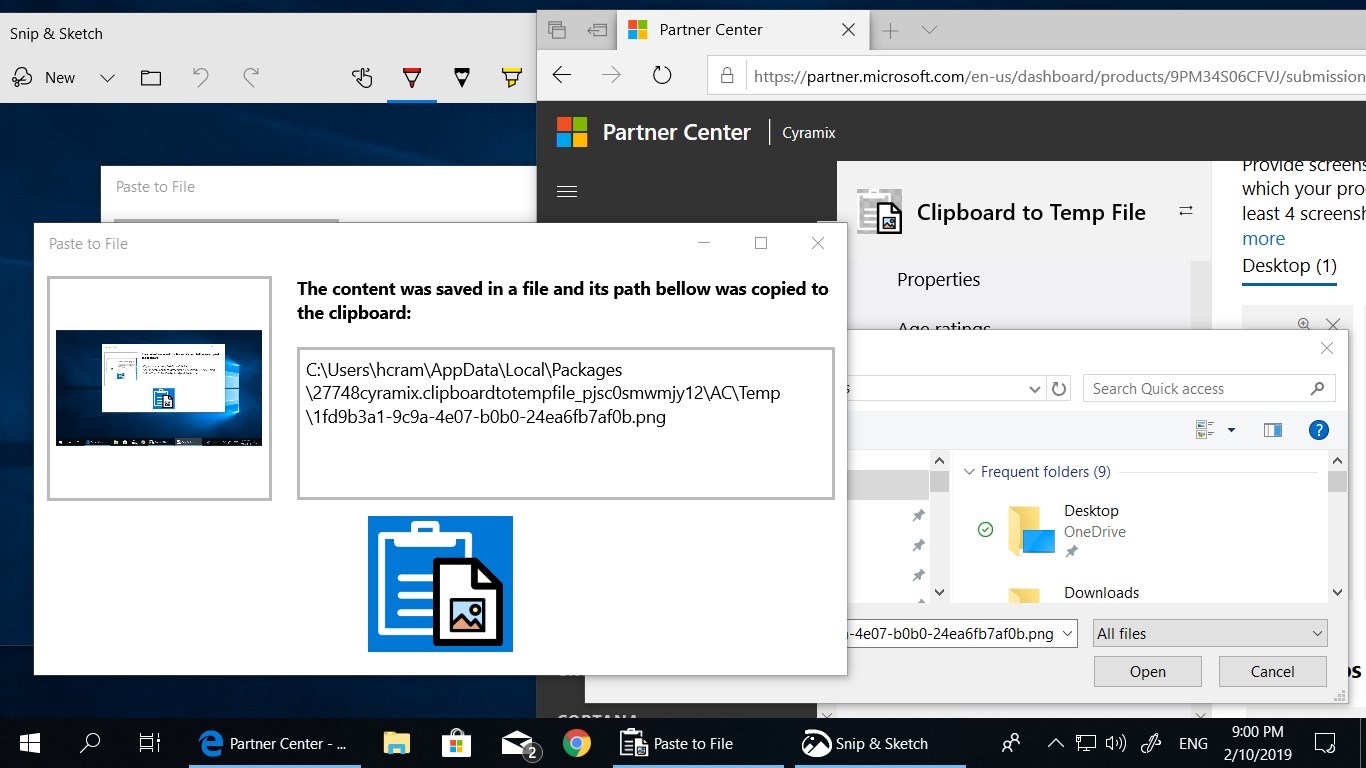The width and height of the screenshot is (1366, 768).
Task: Toggle the preview pane icon in file dialog
Action: [x=1272, y=430]
